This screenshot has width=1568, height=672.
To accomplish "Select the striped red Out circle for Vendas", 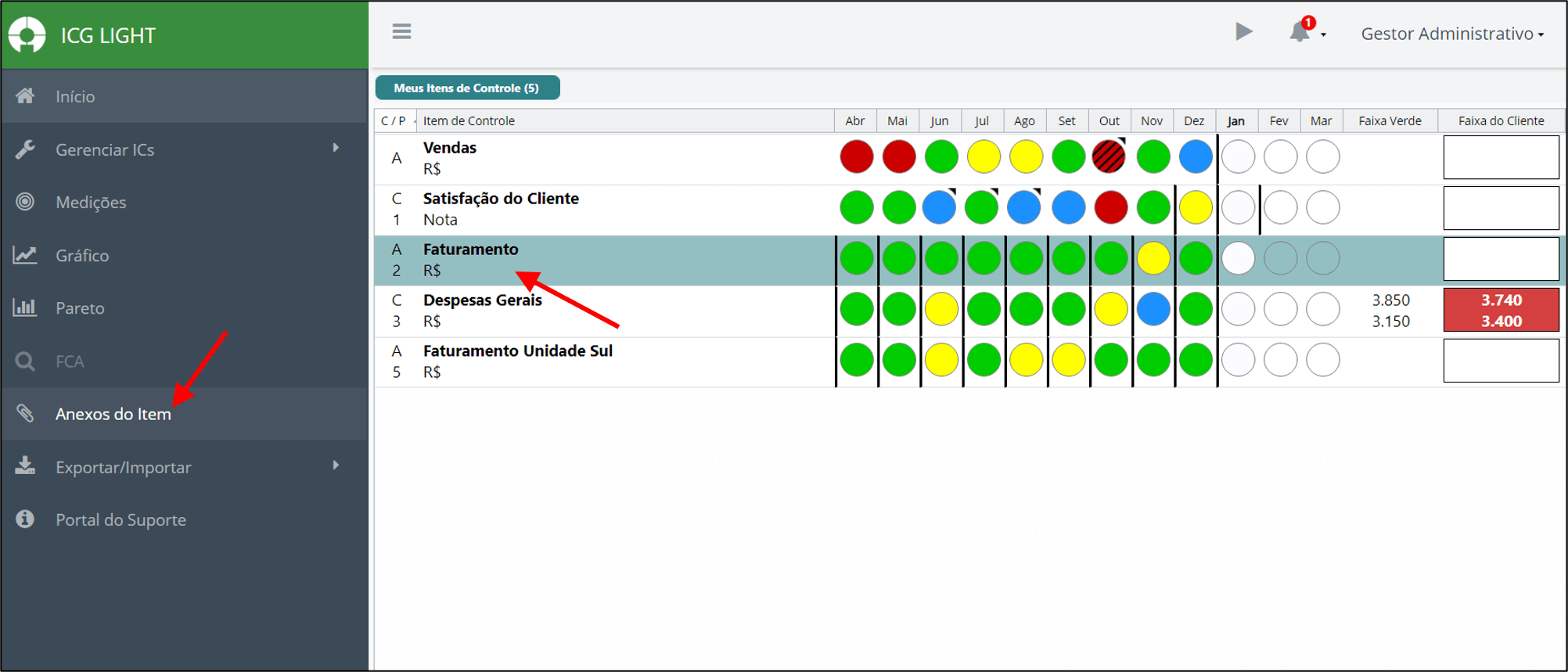I will click(x=1109, y=156).
